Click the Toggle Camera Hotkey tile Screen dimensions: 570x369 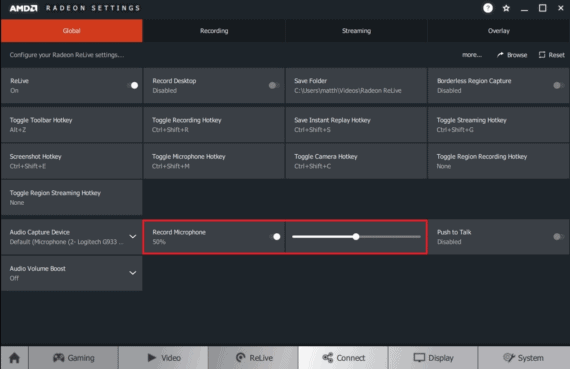[x=356, y=161]
